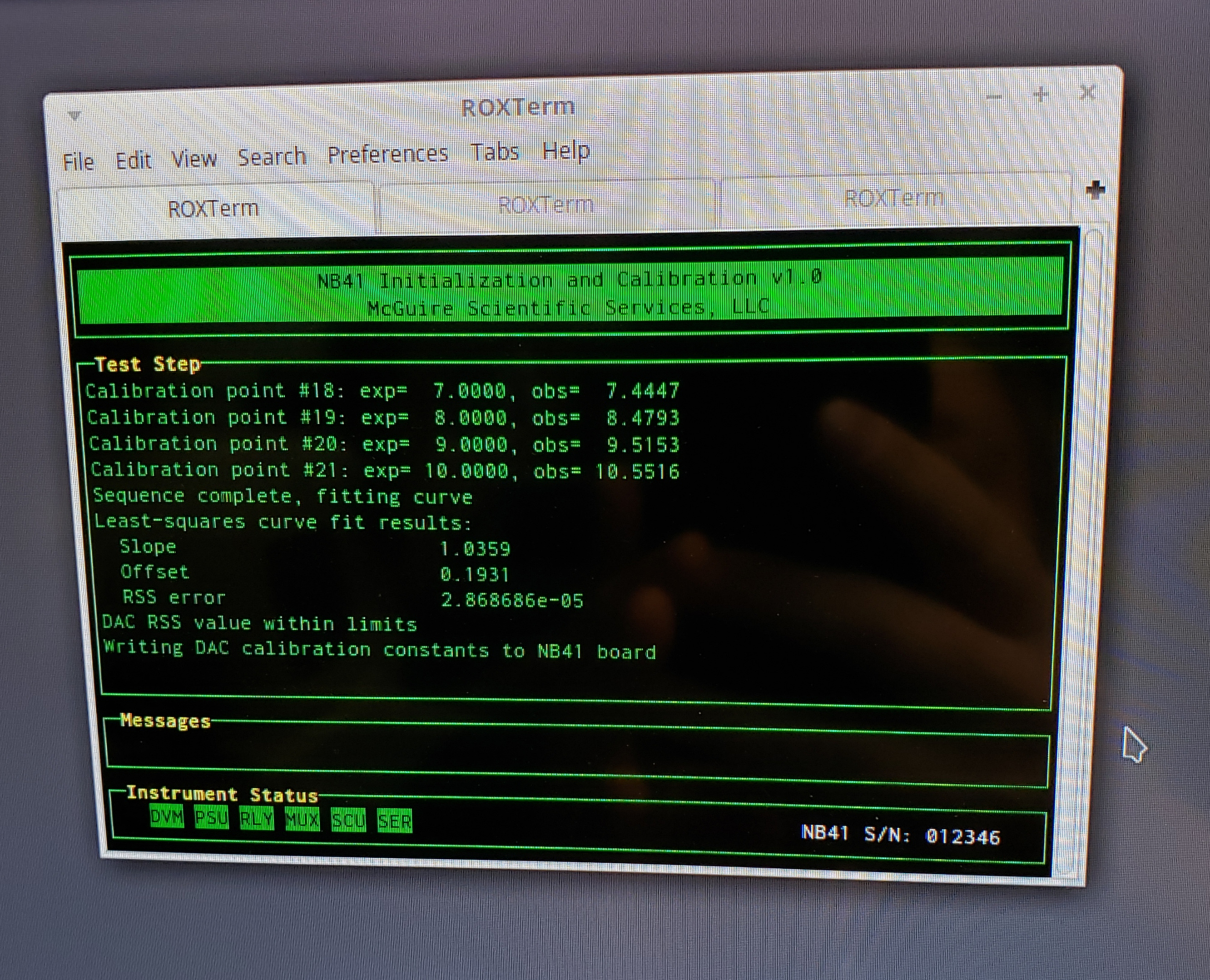The image size is (1210, 980).
Task: Click the 'Test Step' panel label
Action: 147,364
